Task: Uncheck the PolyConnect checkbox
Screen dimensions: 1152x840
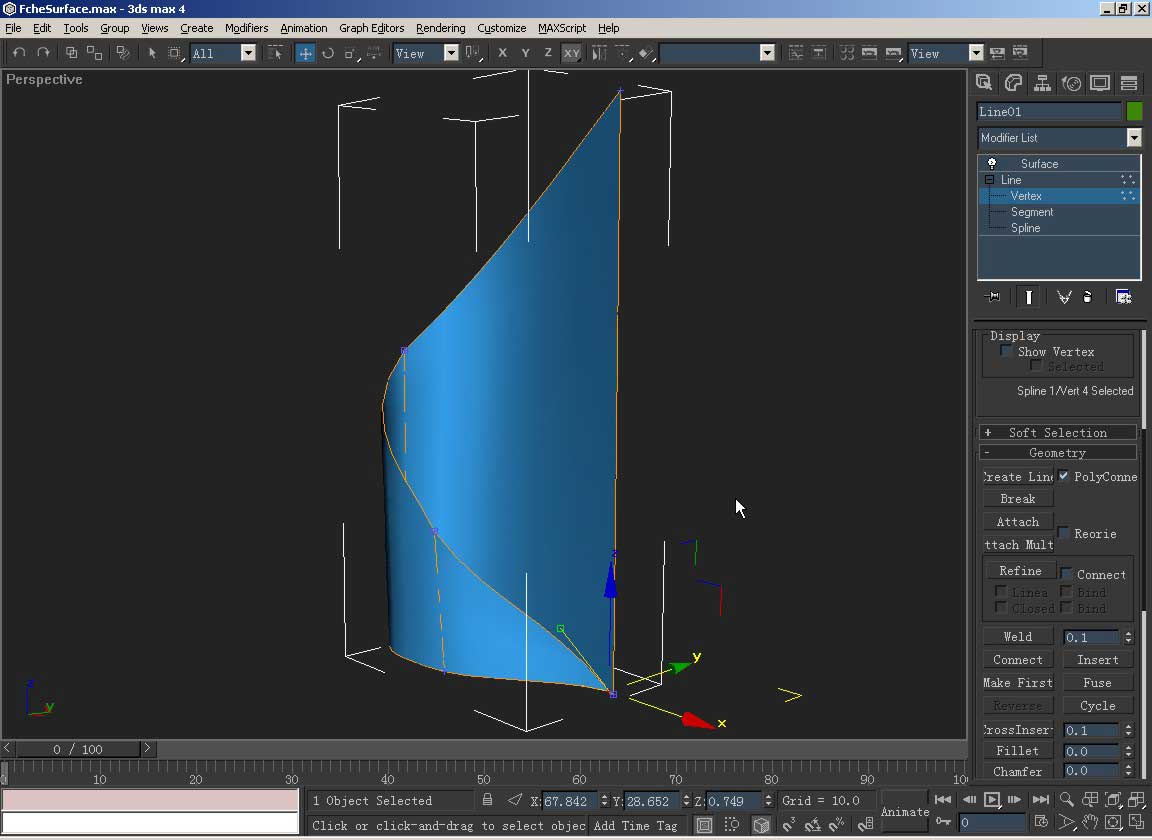Action: pos(1063,477)
